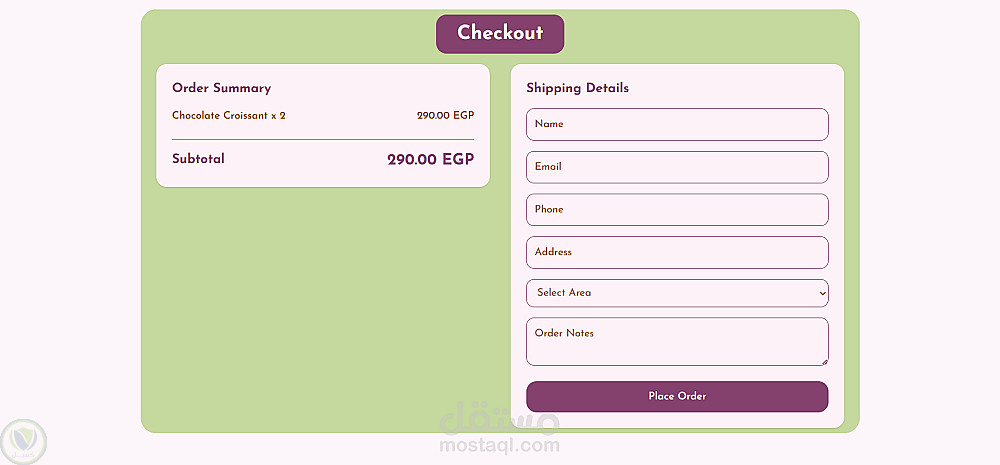Click the Select Area chevron arrow
Viewport: 1000px width, 465px height.
pyautogui.click(x=822, y=293)
